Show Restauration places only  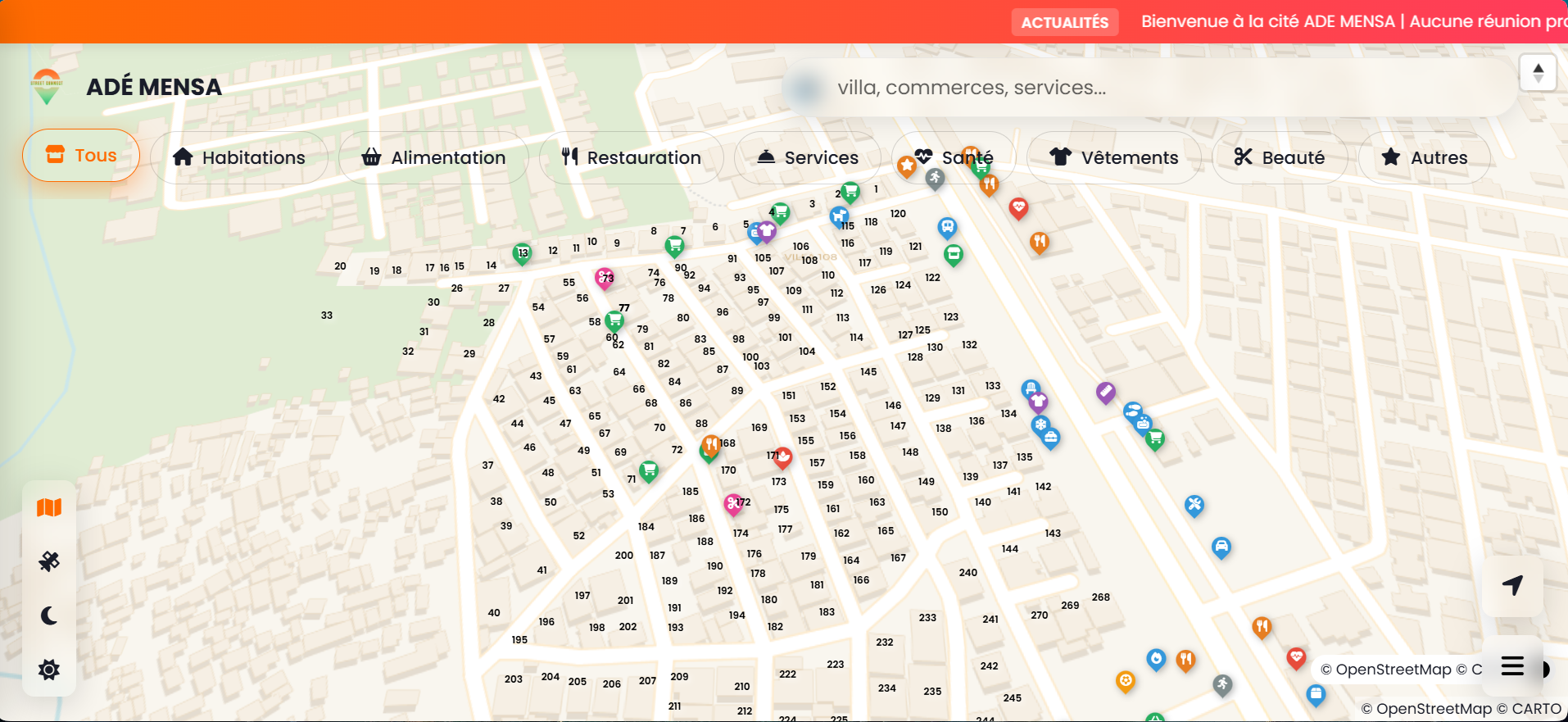point(631,157)
